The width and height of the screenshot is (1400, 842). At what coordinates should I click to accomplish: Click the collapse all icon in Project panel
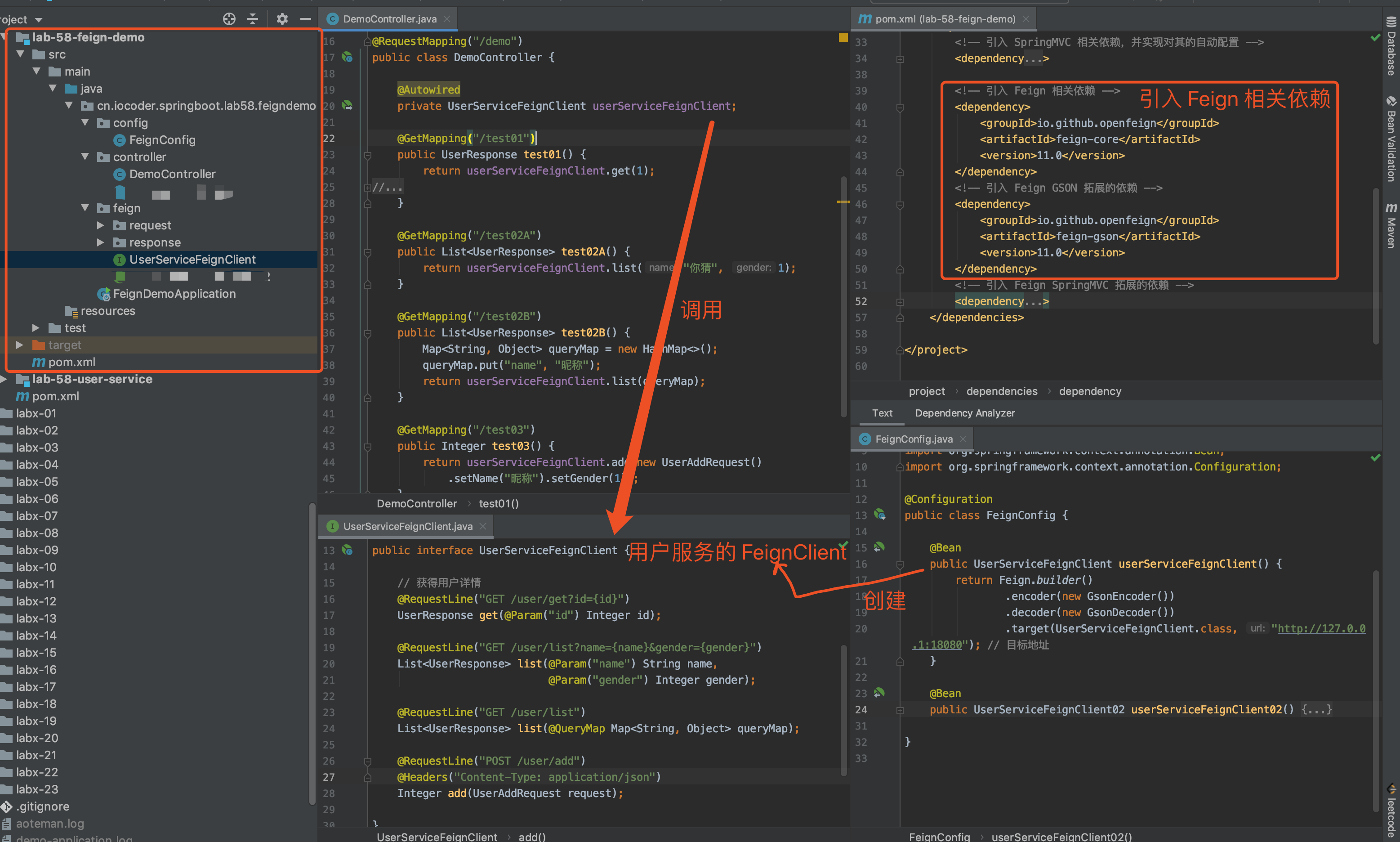(253, 19)
